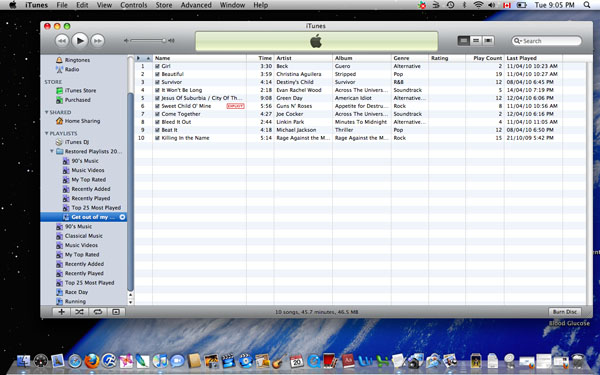Click the high-volume speaker icon

pyautogui.click(x=171, y=41)
